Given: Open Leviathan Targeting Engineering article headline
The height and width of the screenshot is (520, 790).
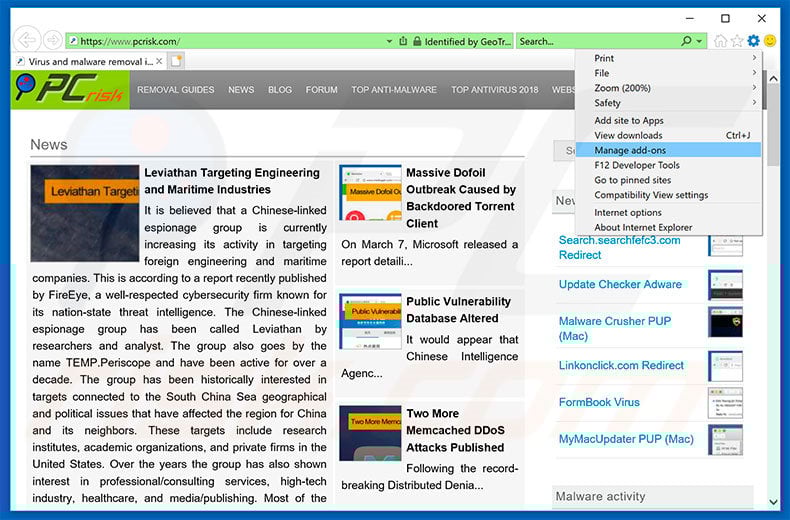Looking at the screenshot, I should 232,181.
